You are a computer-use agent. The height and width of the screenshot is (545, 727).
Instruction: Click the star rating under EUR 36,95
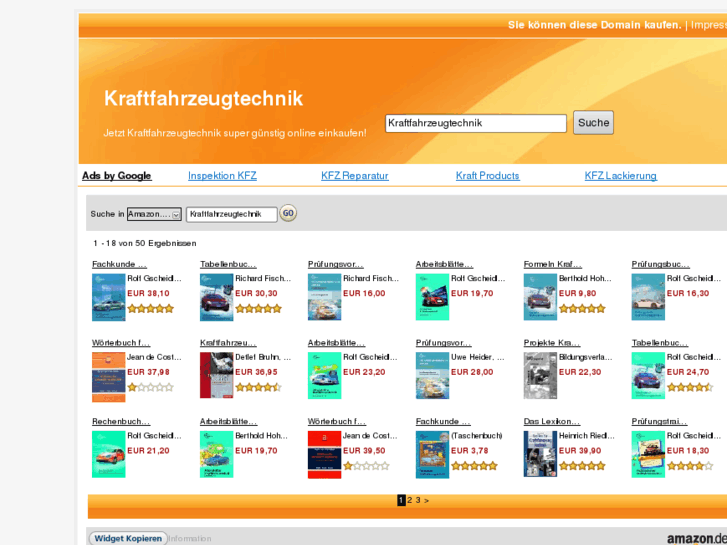click(258, 387)
